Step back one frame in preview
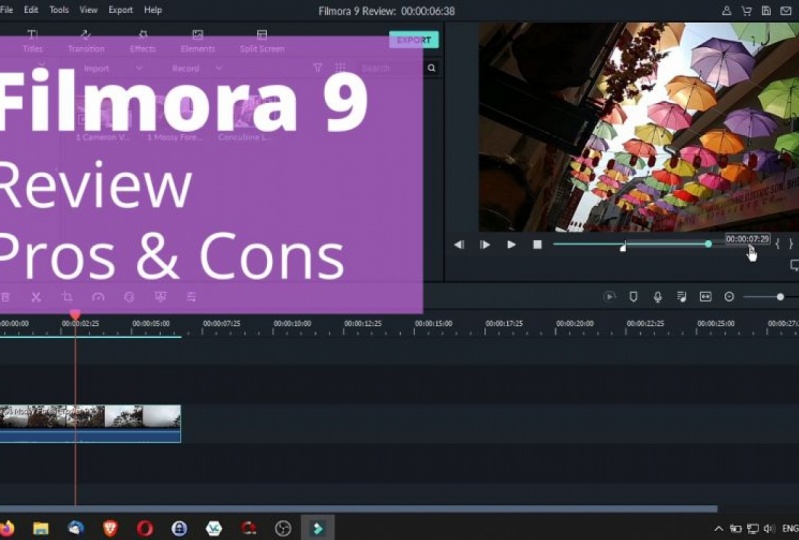Image resolution: width=799 pixels, height=540 pixels. click(x=459, y=245)
